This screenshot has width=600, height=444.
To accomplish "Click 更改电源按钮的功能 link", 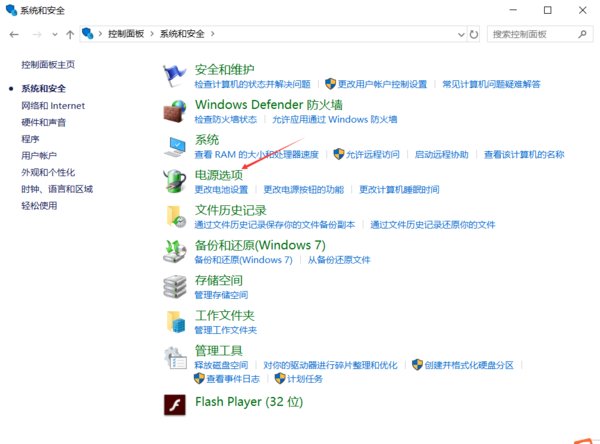I will tap(303, 189).
